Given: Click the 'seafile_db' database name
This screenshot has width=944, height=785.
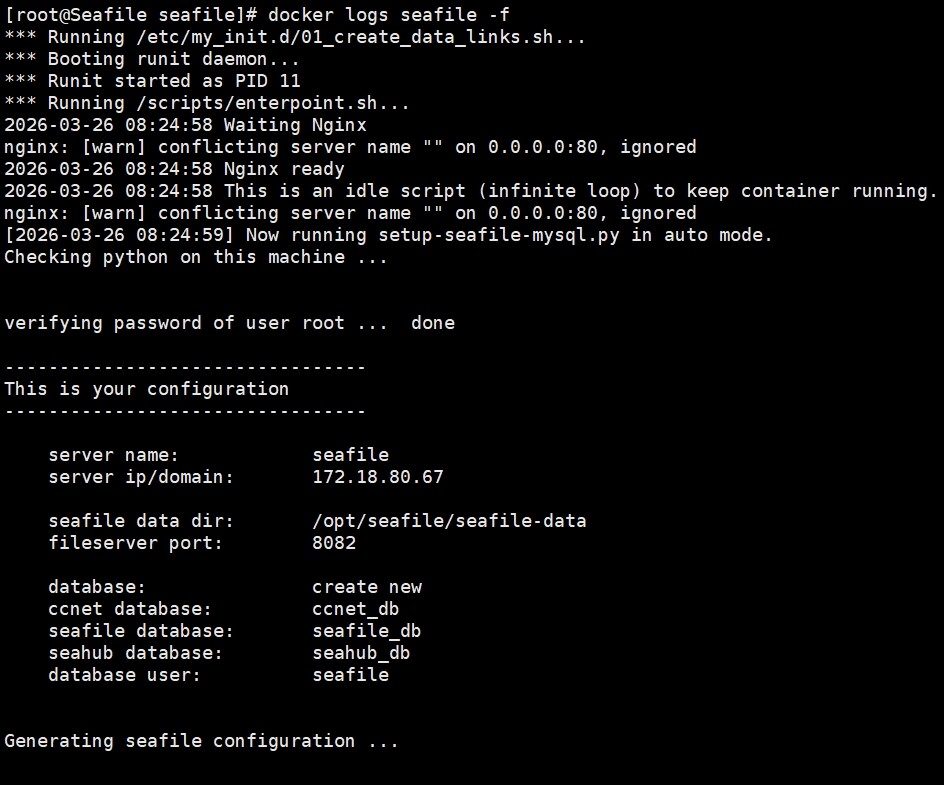Looking at the screenshot, I should (x=366, y=631).
